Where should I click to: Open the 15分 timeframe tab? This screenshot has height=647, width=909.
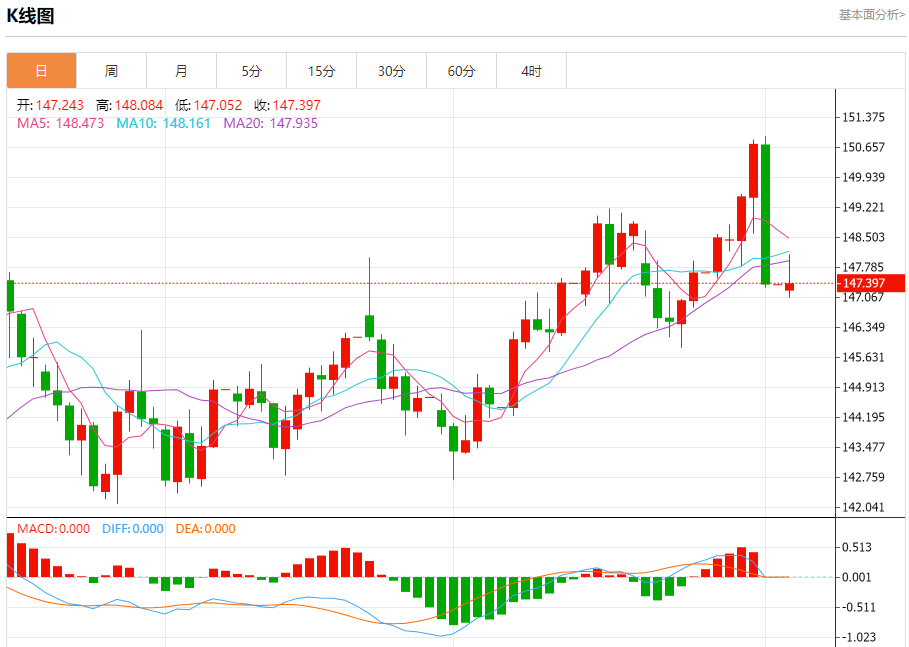(x=322, y=71)
